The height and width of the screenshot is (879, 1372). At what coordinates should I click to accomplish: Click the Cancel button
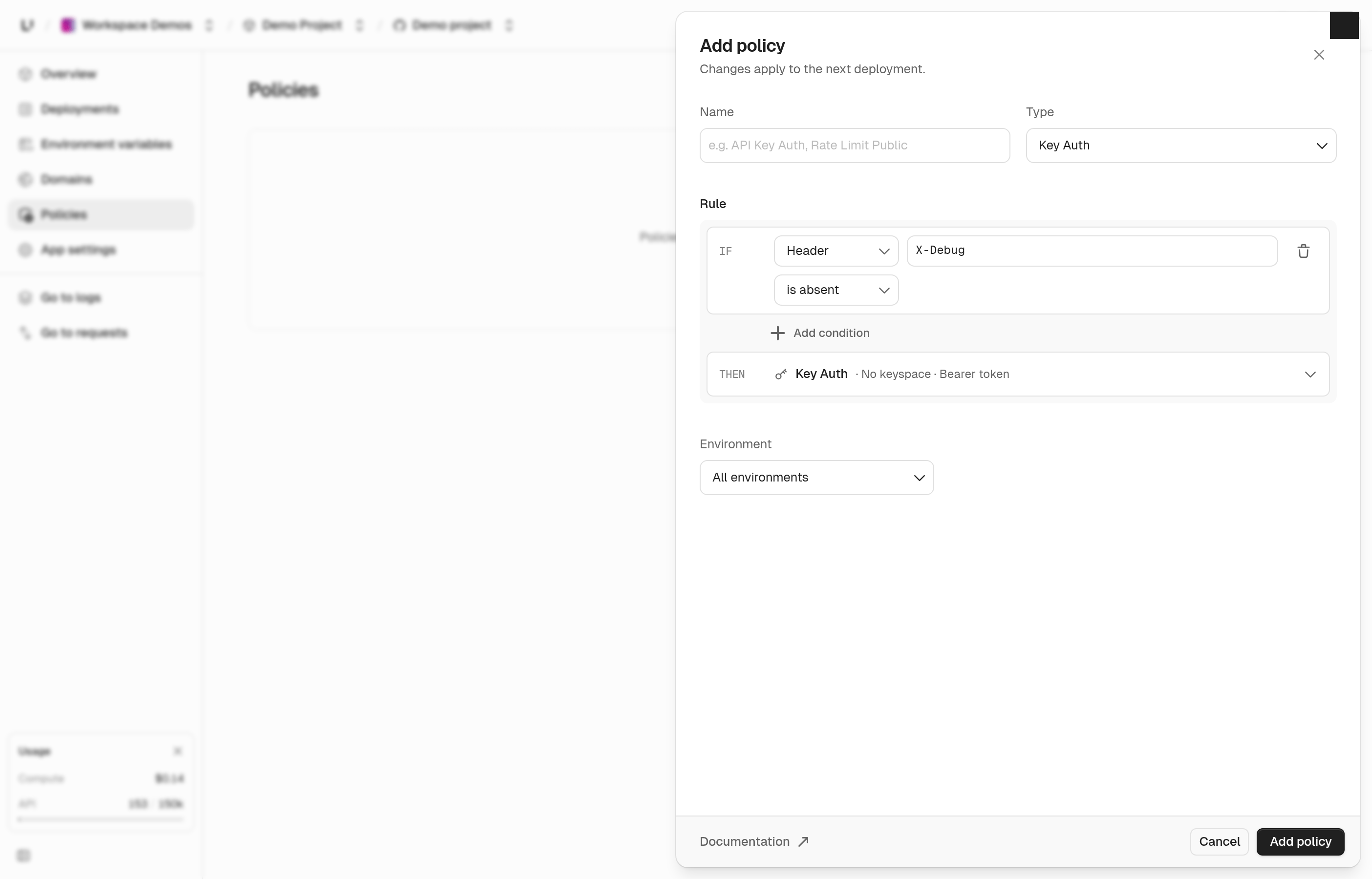[1219, 841]
